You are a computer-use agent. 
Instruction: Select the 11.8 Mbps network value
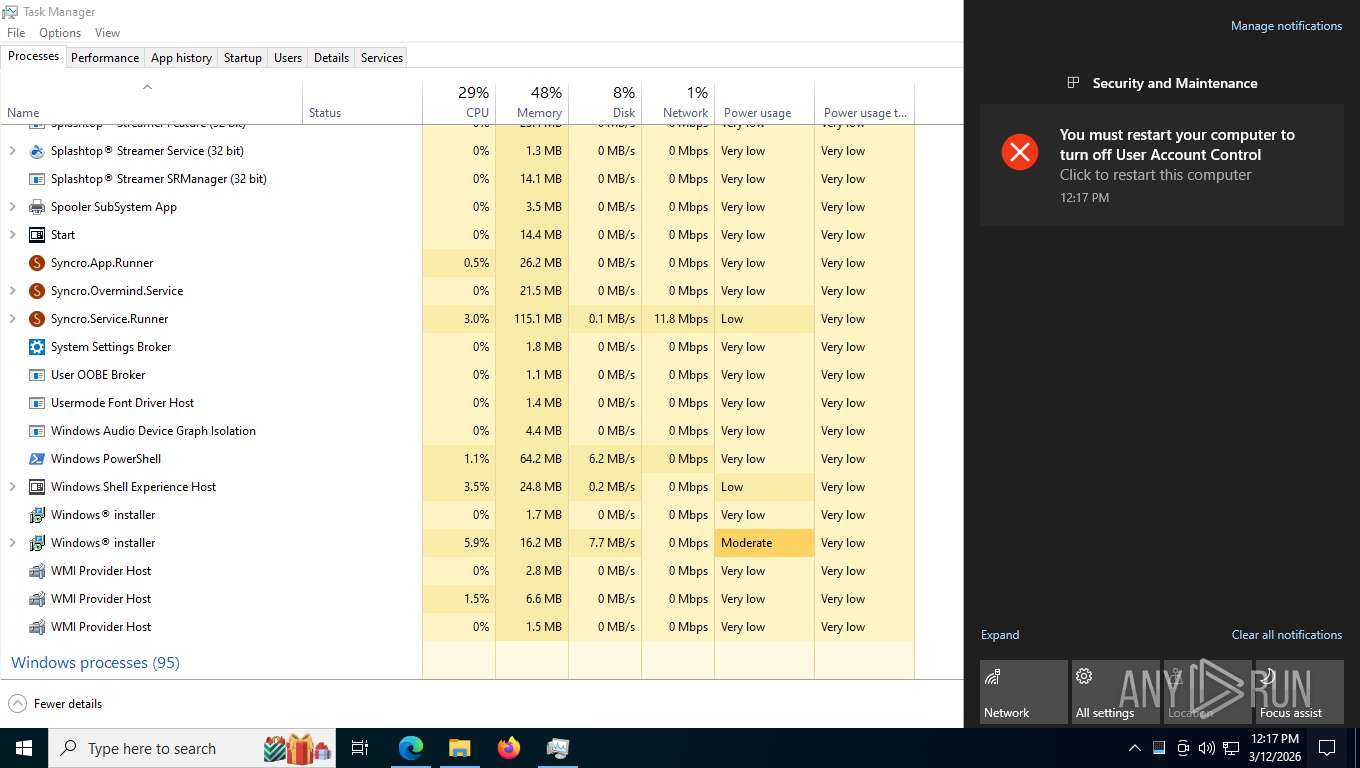tap(678, 319)
